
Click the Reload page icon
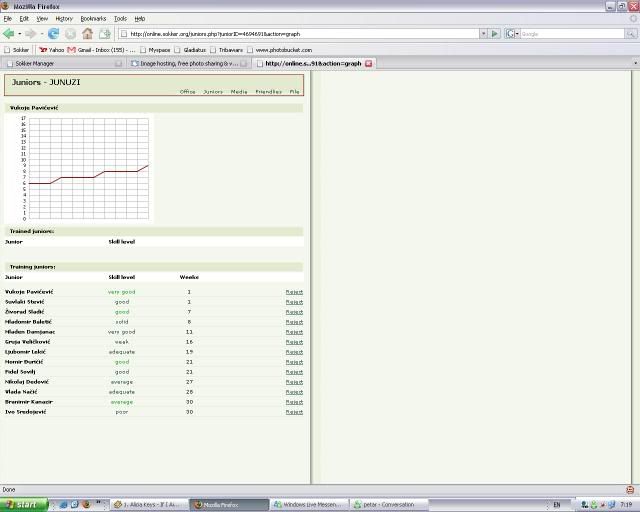click(53, 33)
